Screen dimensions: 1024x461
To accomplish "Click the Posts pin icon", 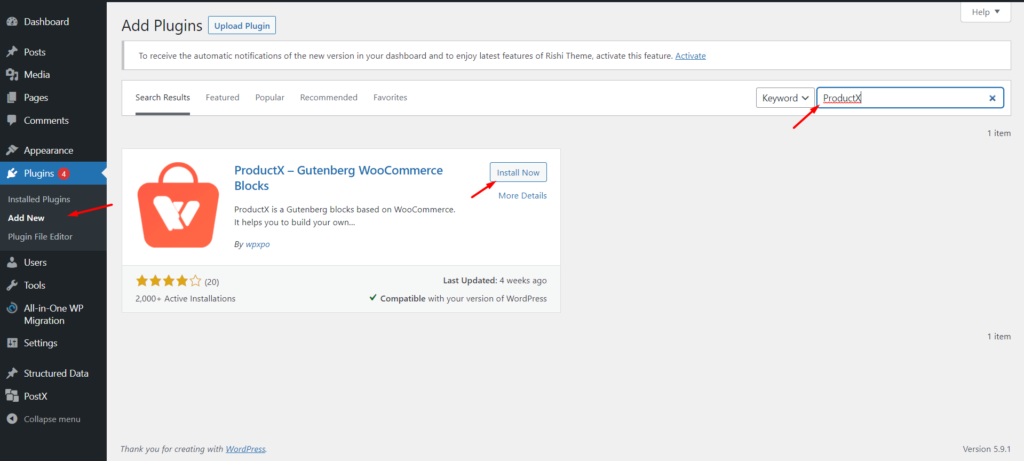I will click(x=12, y=52).
